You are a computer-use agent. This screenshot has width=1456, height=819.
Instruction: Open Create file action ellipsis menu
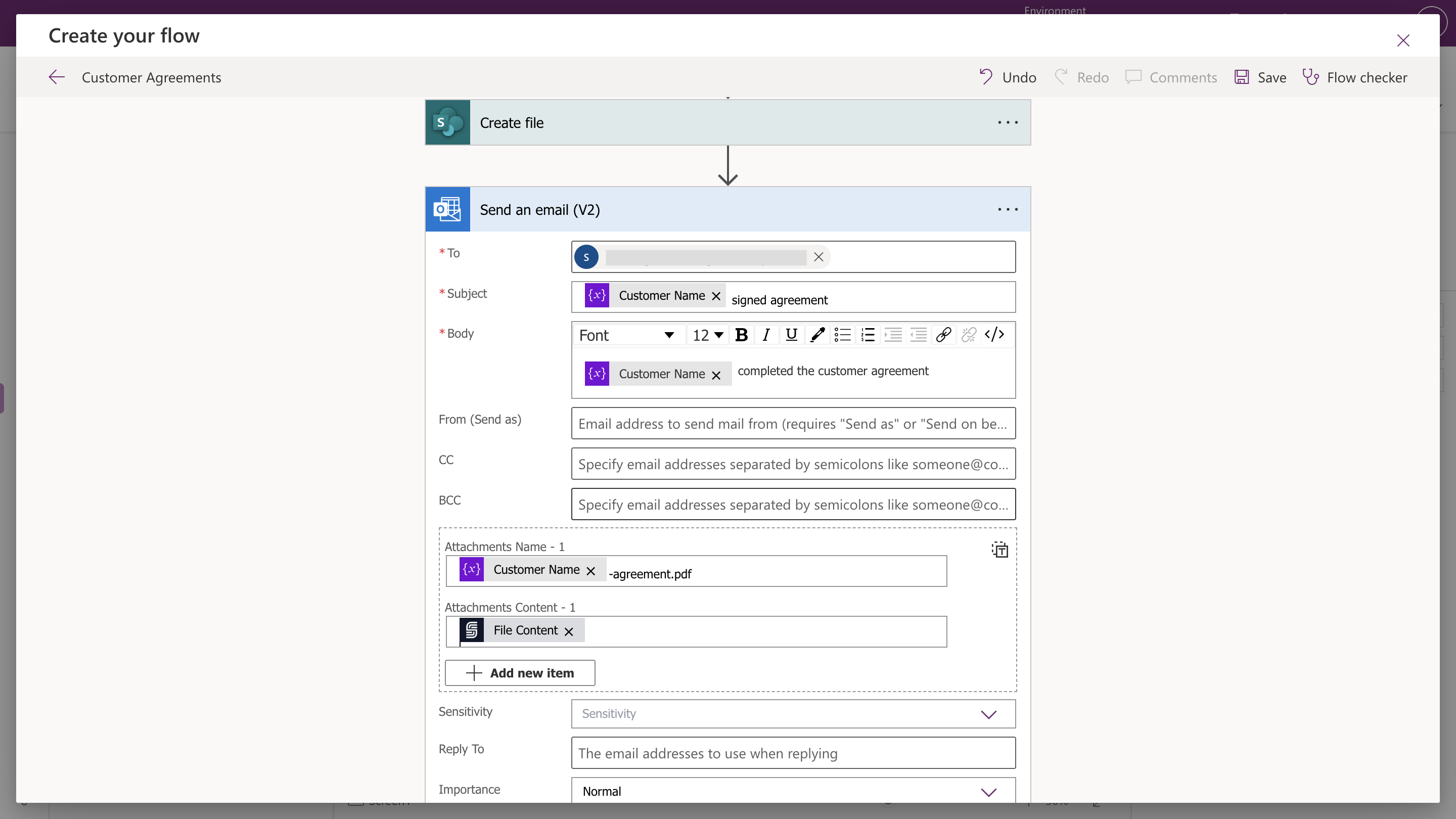coord(1007,123)
